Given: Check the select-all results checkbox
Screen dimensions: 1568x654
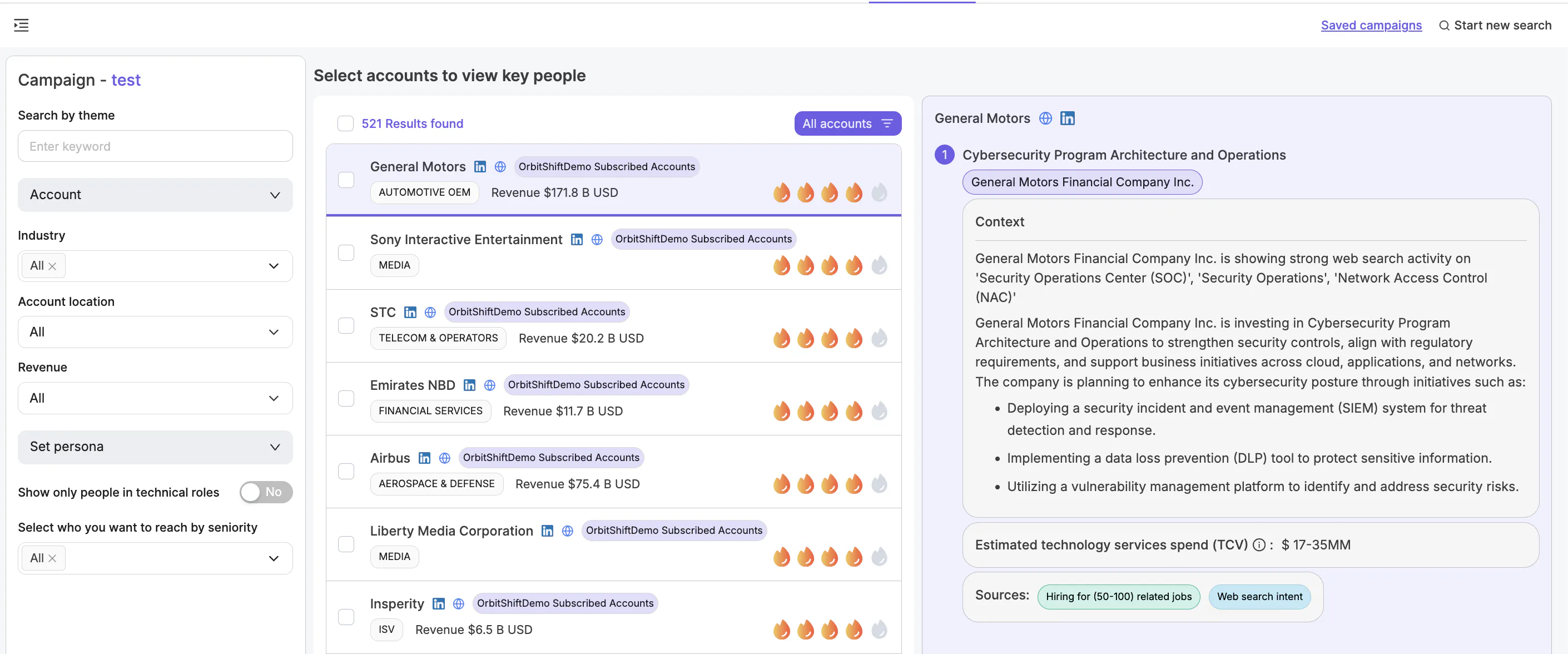Looking at the screenshot, I should tap(345, 123).
